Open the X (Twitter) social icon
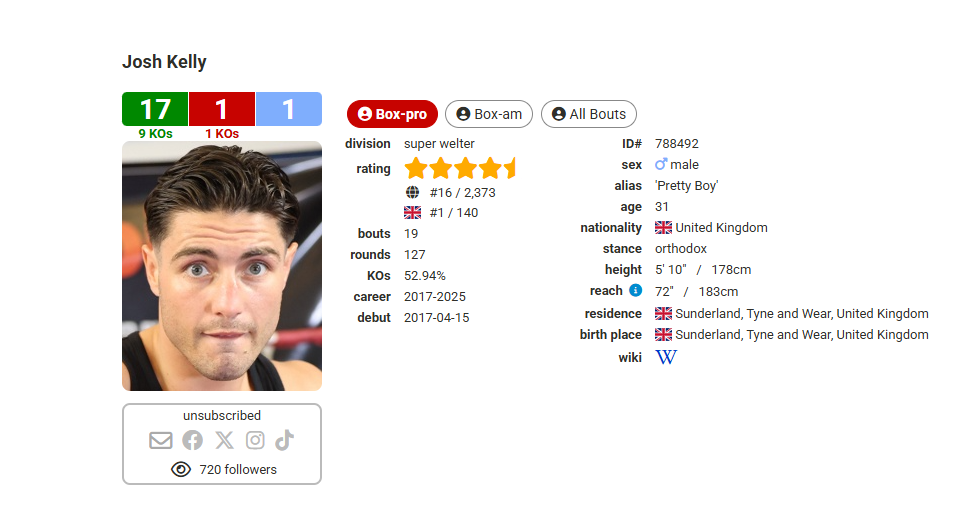 tap(224, 440)
